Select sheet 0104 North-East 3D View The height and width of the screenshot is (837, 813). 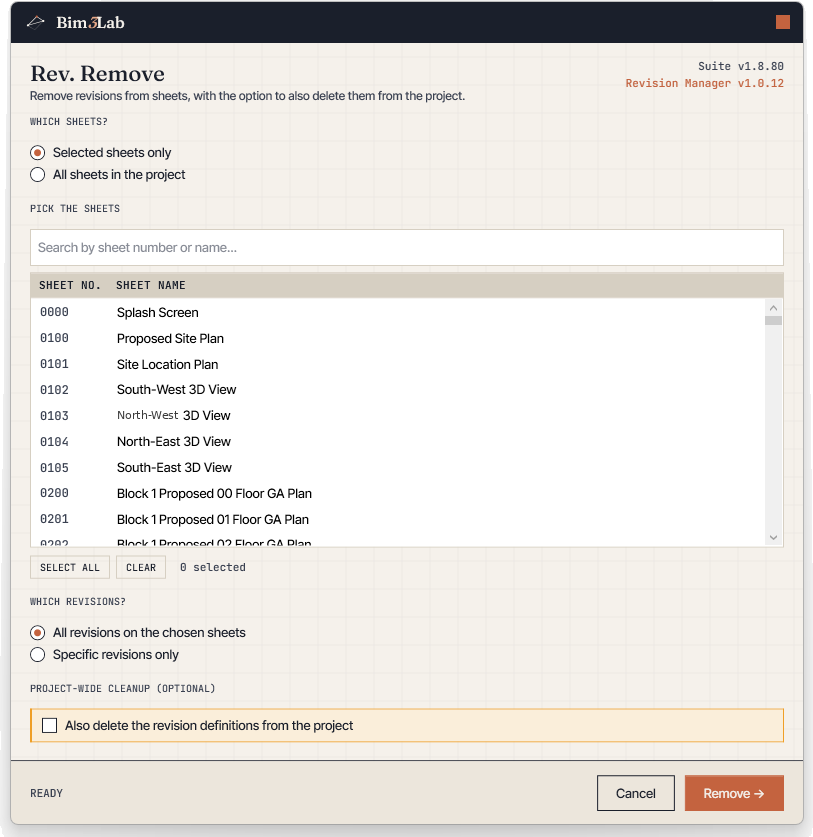pos(398,441)
